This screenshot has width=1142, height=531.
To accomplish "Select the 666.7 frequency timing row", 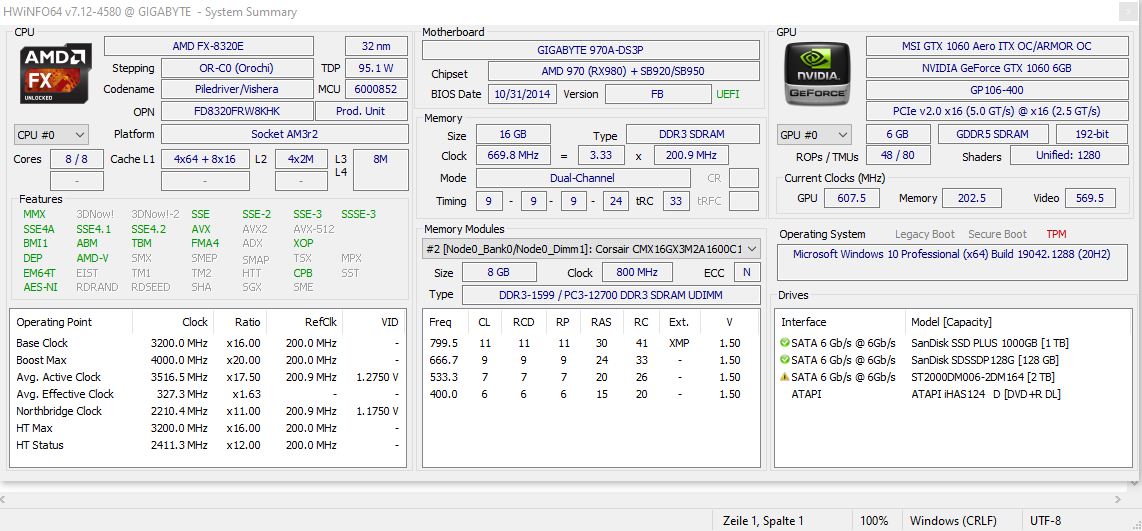I will tap(591, 360).
